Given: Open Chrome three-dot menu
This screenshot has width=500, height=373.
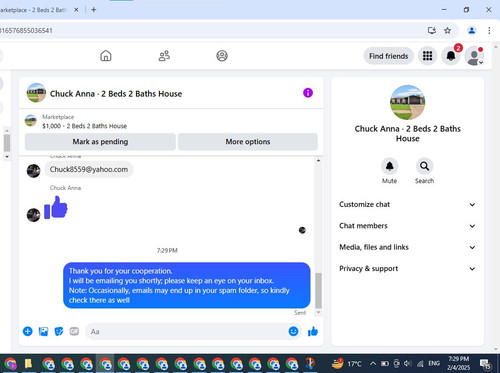Looking at the screenshot, I should pos(489,31).
